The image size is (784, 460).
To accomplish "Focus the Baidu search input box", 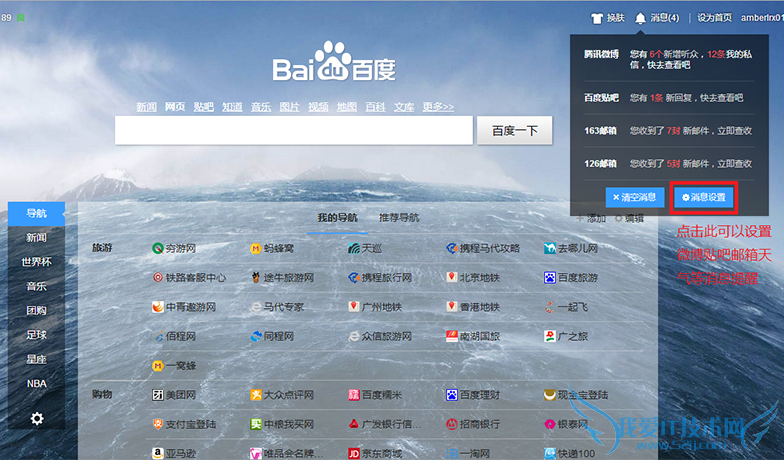I will [x=294, y=130].
